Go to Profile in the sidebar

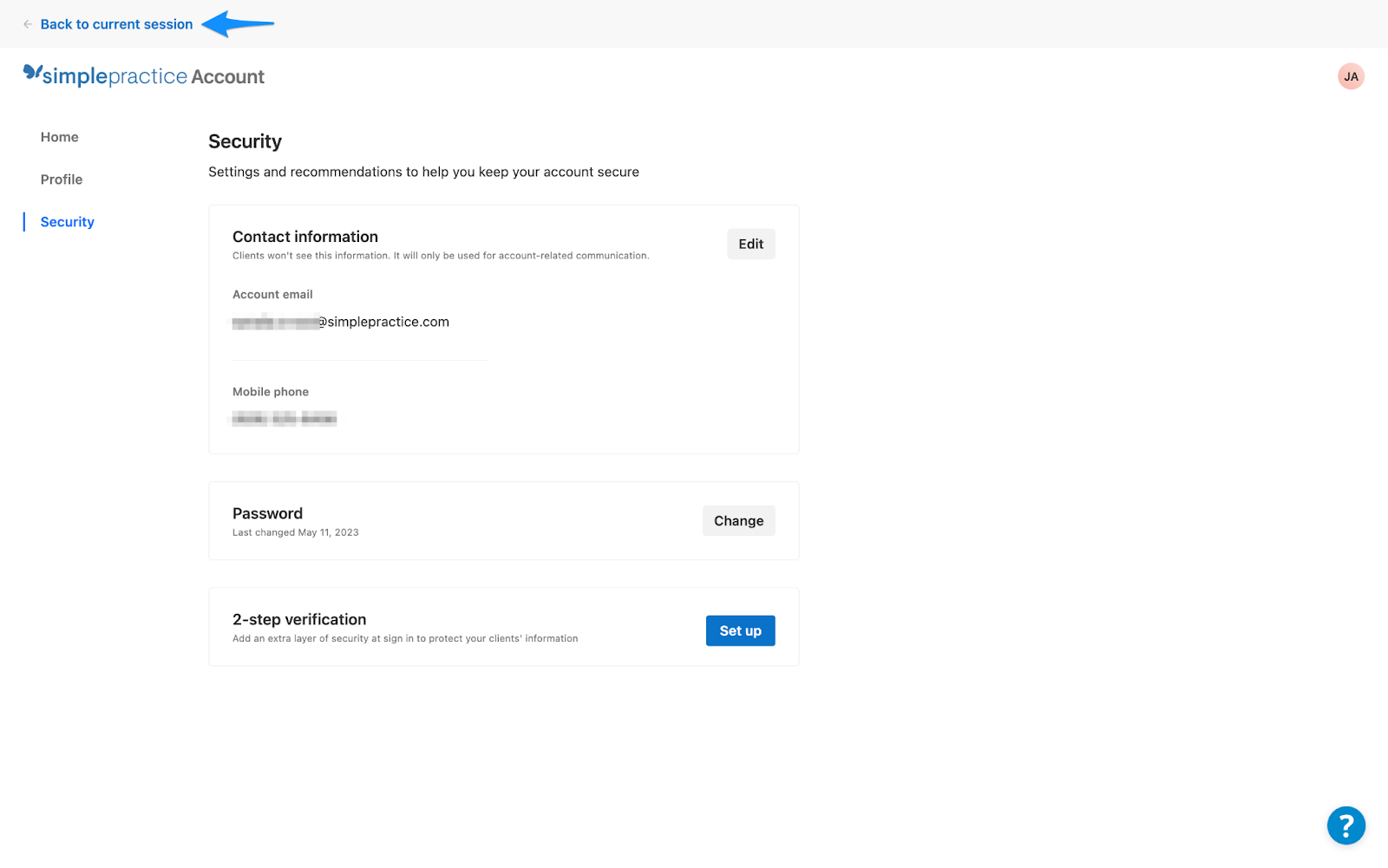[62, 179]
